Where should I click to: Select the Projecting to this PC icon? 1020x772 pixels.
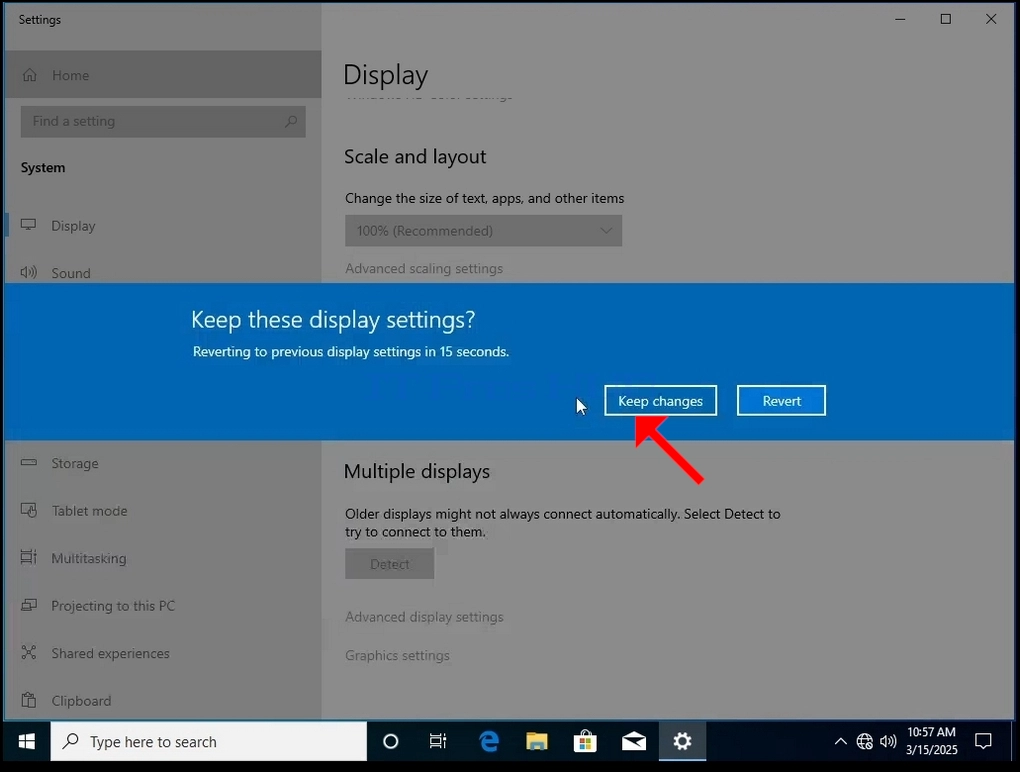point(29,605)
